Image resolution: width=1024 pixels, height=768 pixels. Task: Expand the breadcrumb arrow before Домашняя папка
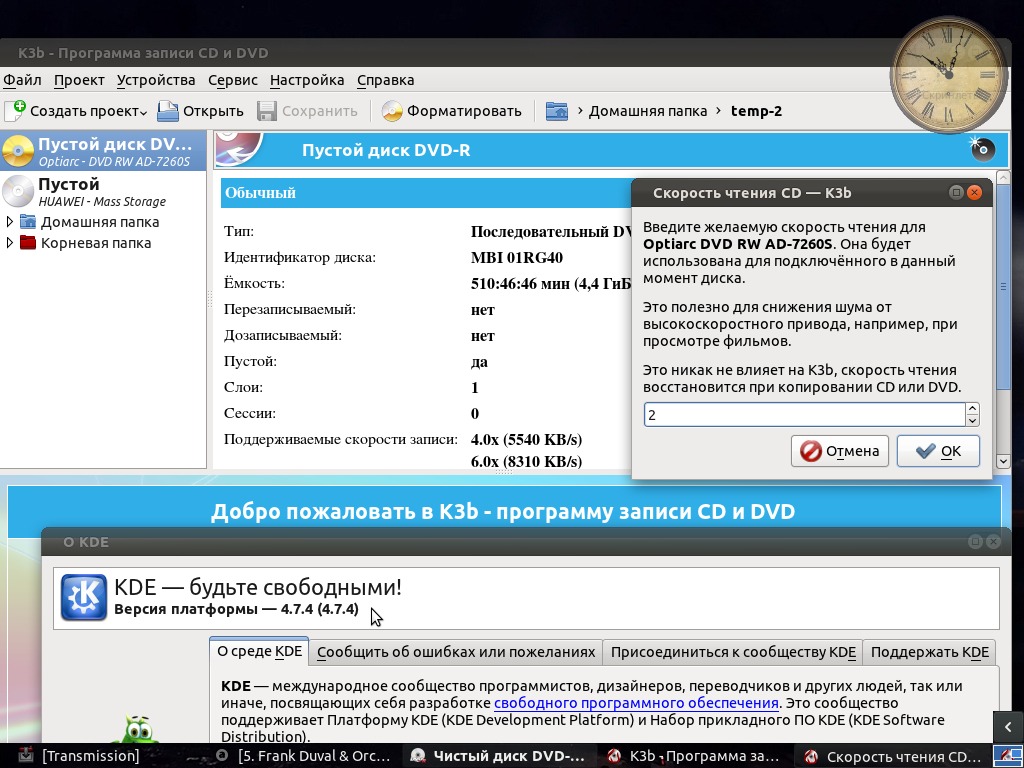click(x=579, y=111)
